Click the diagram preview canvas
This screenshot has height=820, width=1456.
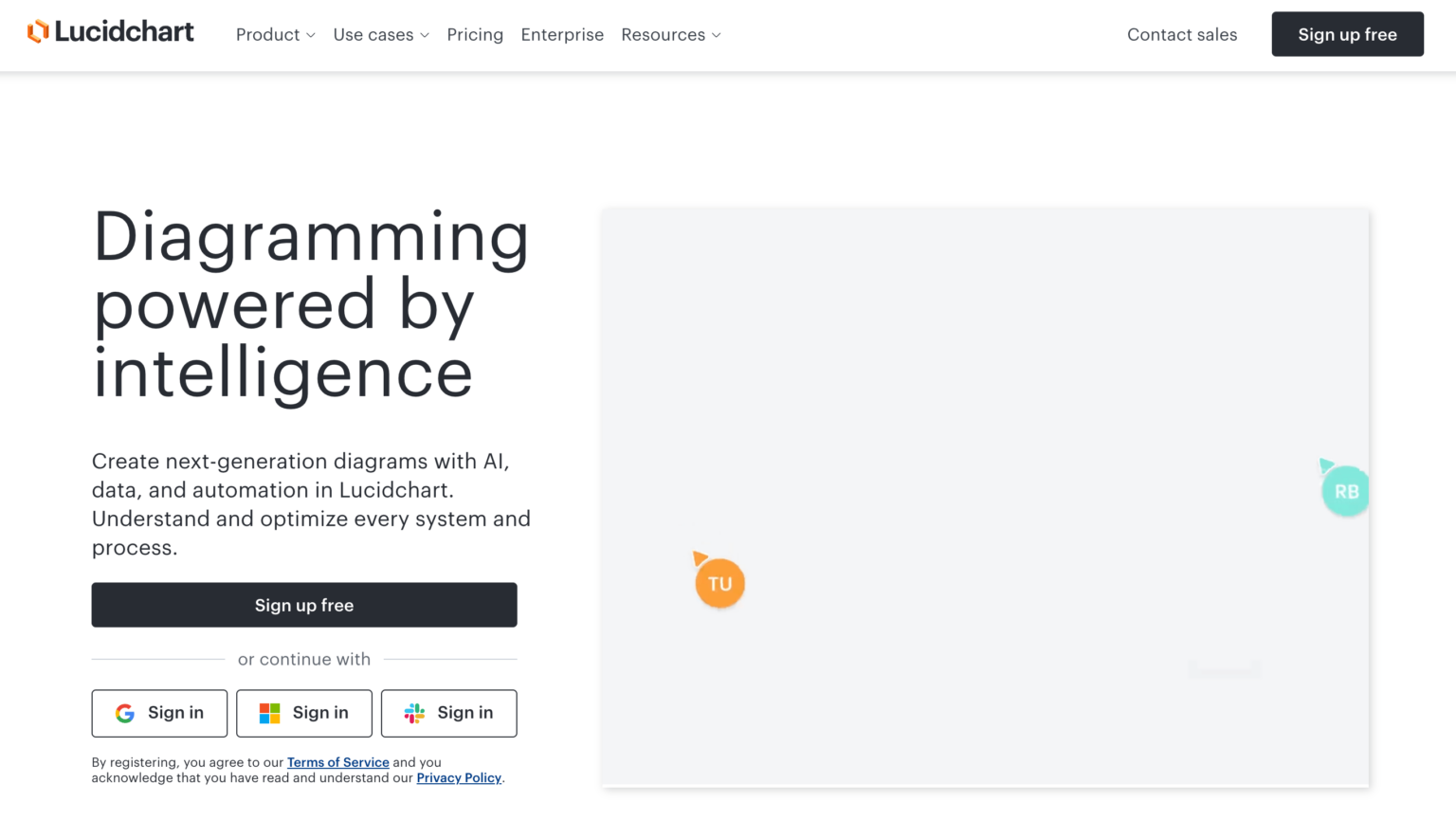coord(984,379)
